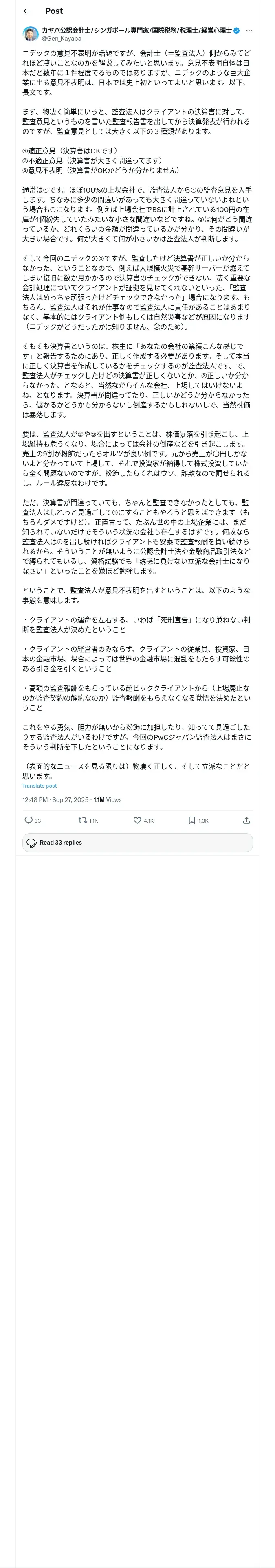Click the Post header title
Image resolution: width=275 pixels, height=1568 pixels.
click(x=54, y=11)
